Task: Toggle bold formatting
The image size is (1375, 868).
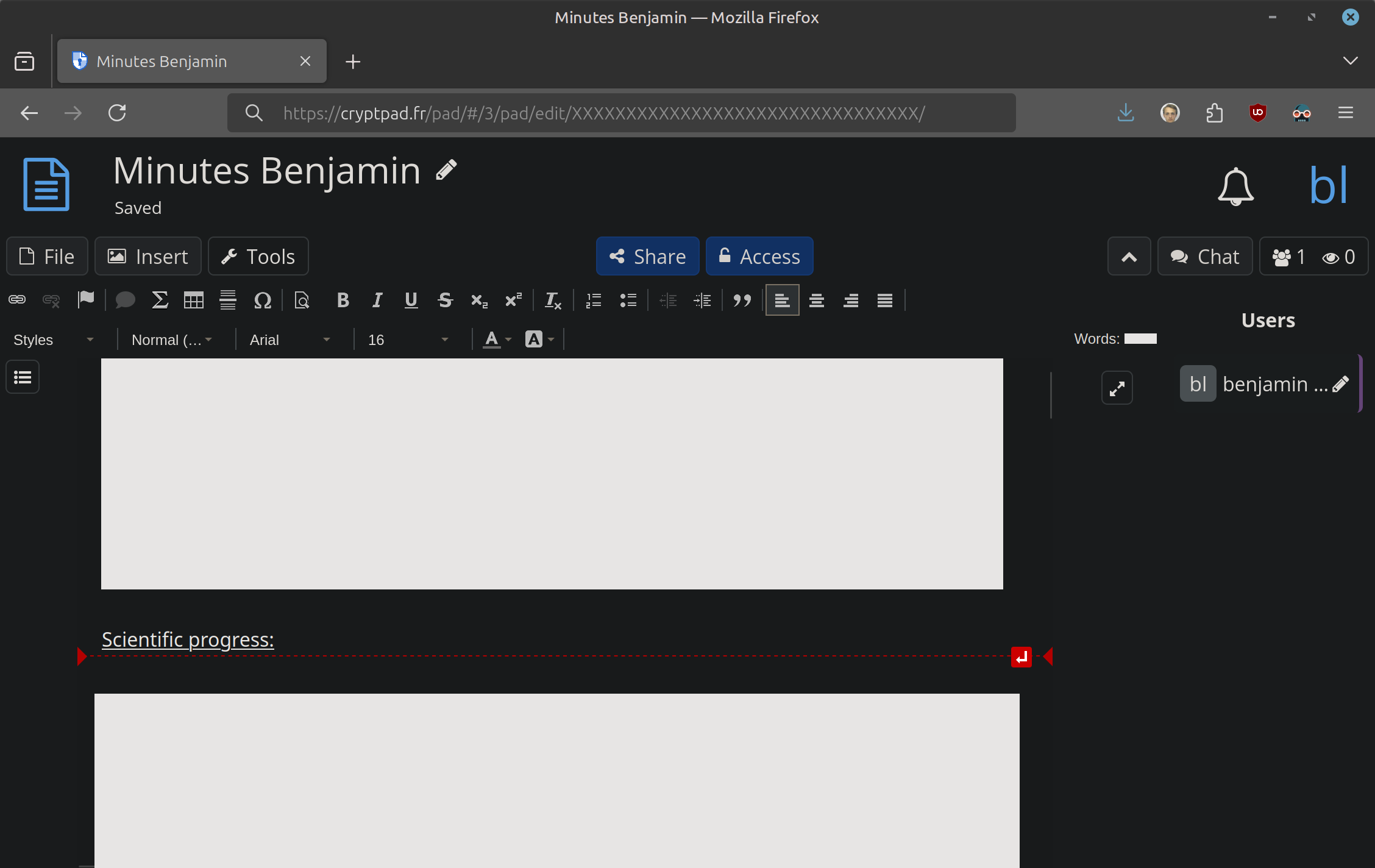Action: coord(343,300)
